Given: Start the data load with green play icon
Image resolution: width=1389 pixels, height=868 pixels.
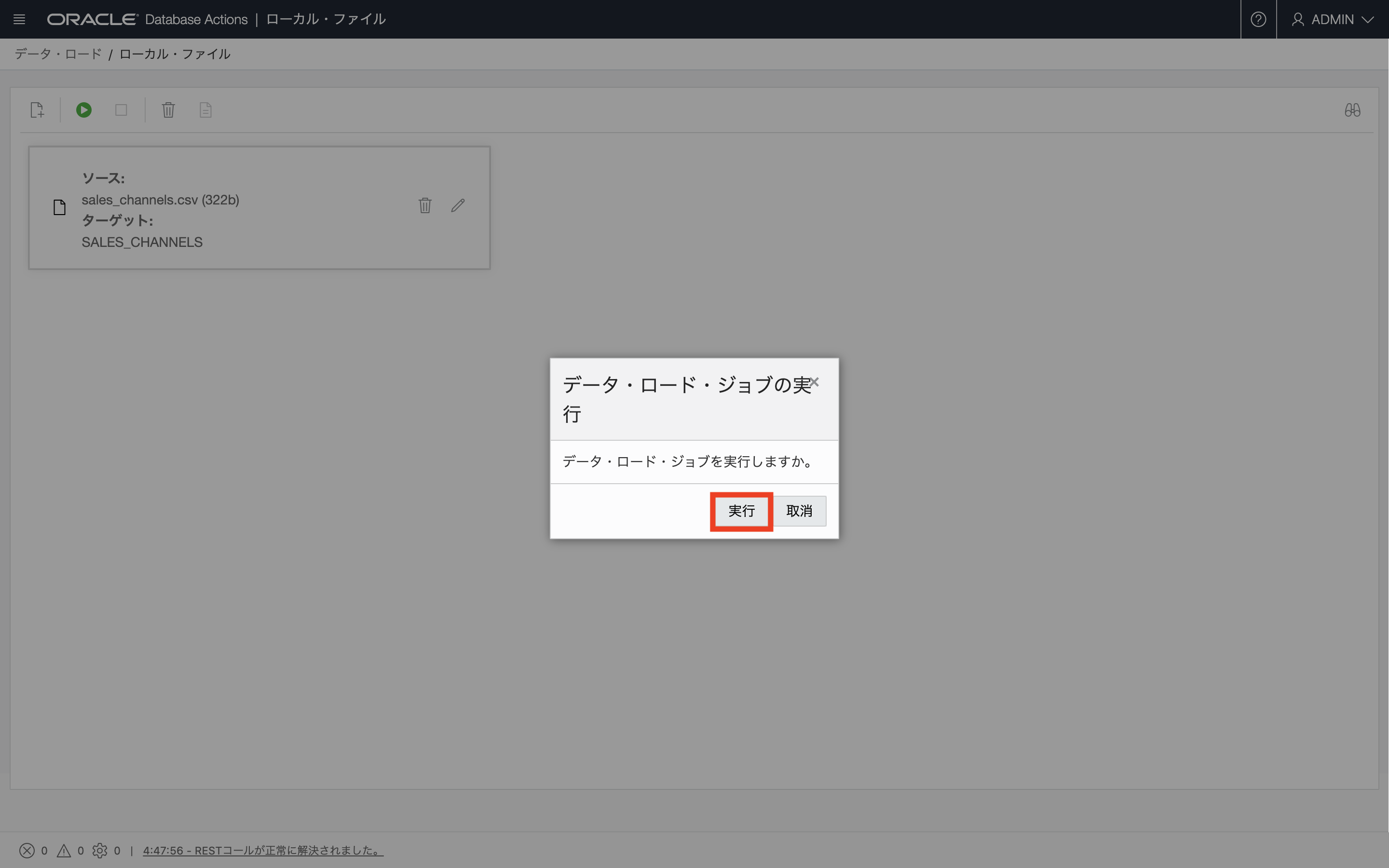Looking at the screenshot, I should coord(84,109).
